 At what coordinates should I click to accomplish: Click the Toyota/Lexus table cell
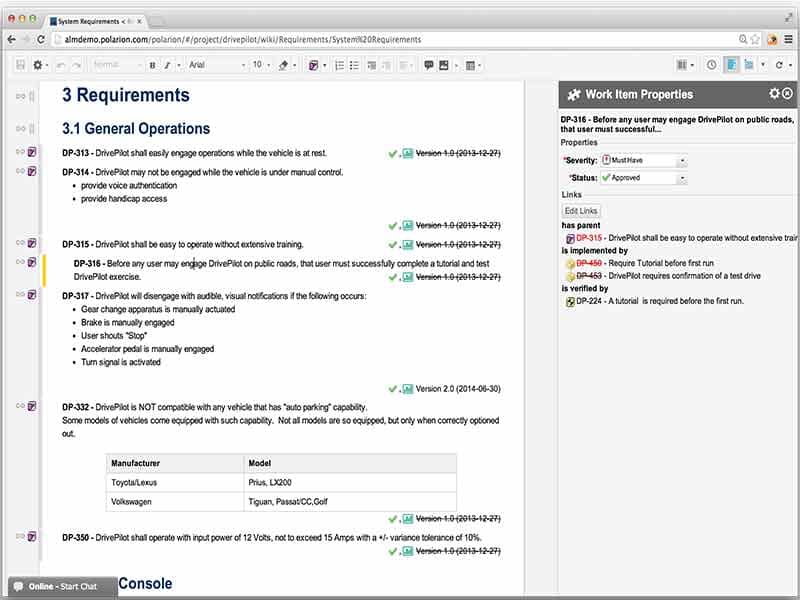tap(175, 483)
